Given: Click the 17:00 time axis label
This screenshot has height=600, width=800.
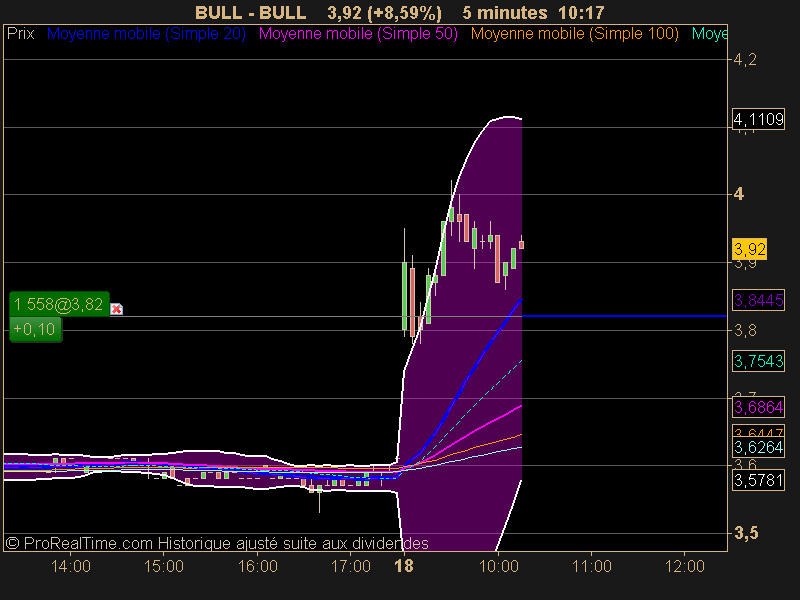Looking at the screenshot, I should [351, 566].
